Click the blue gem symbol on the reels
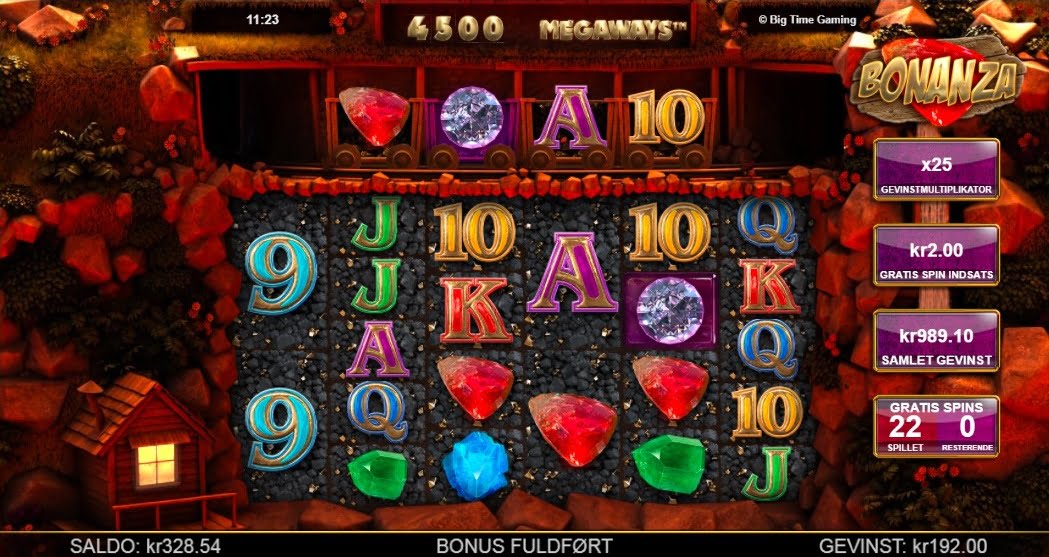The height and width of the screenshot is (557, 1049). (476, 464)
